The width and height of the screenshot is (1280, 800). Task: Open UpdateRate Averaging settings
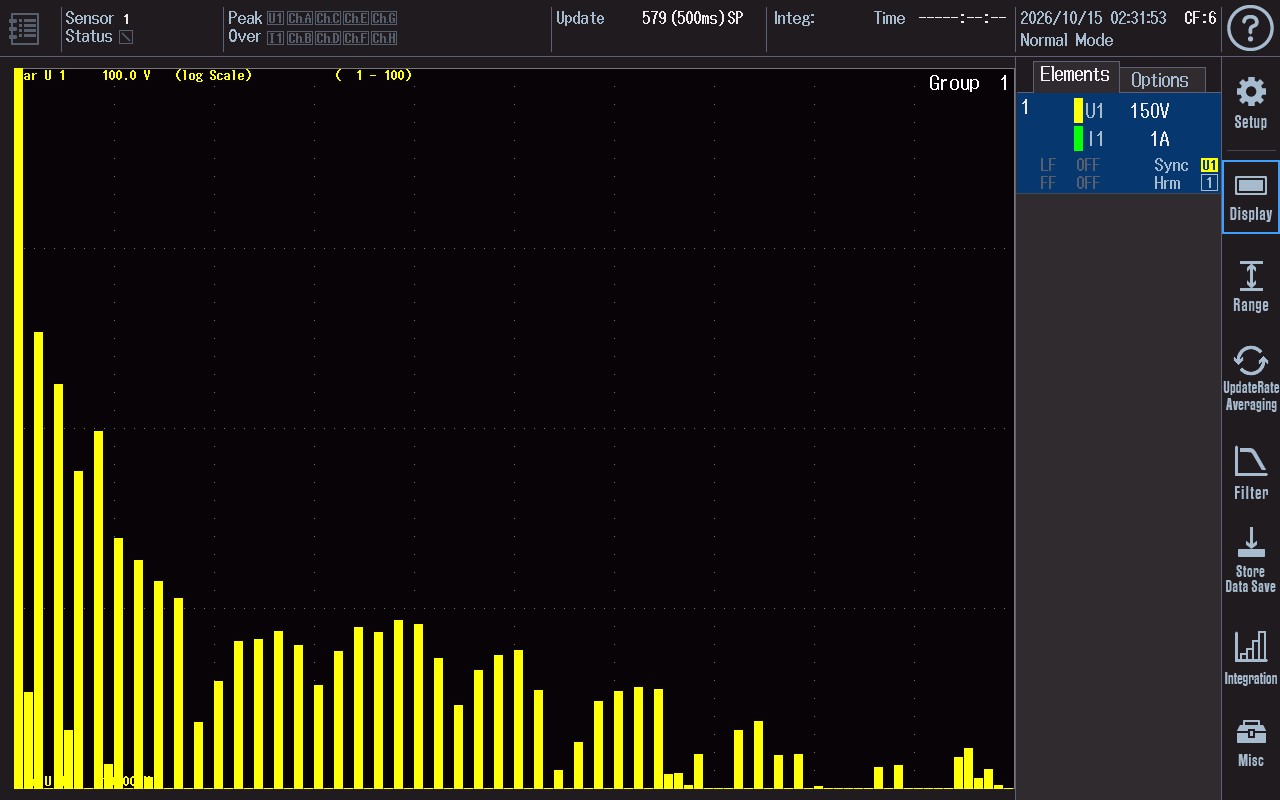[1250, 379]
